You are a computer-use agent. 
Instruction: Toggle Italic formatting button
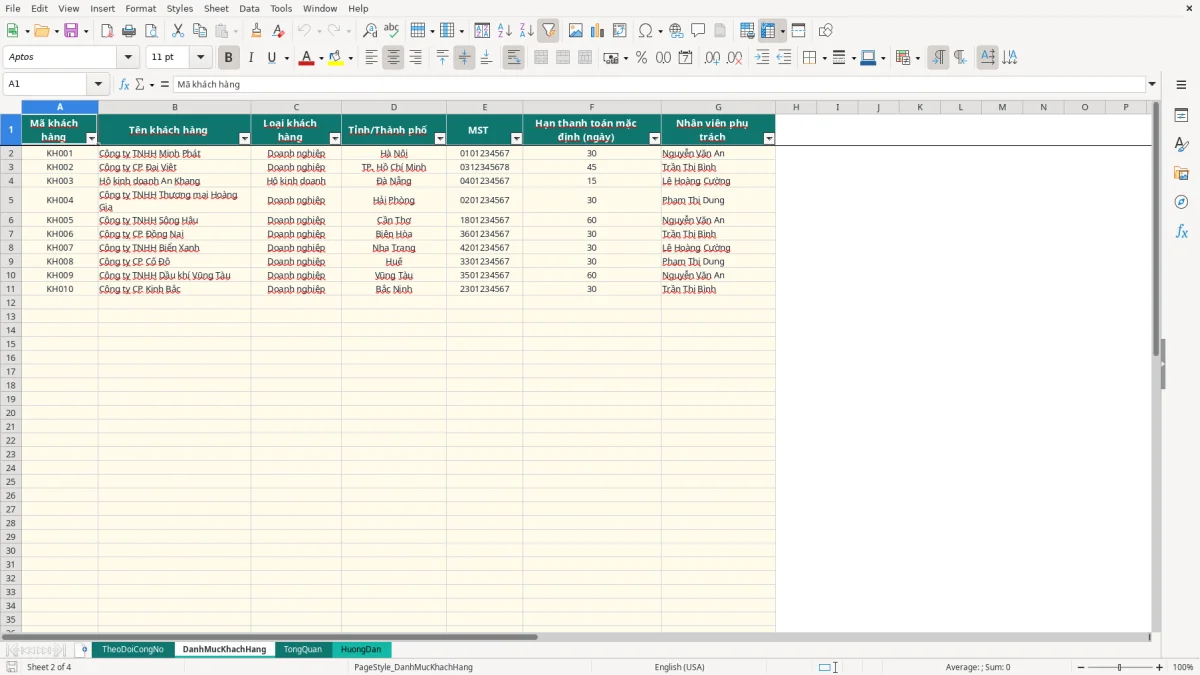250,58
